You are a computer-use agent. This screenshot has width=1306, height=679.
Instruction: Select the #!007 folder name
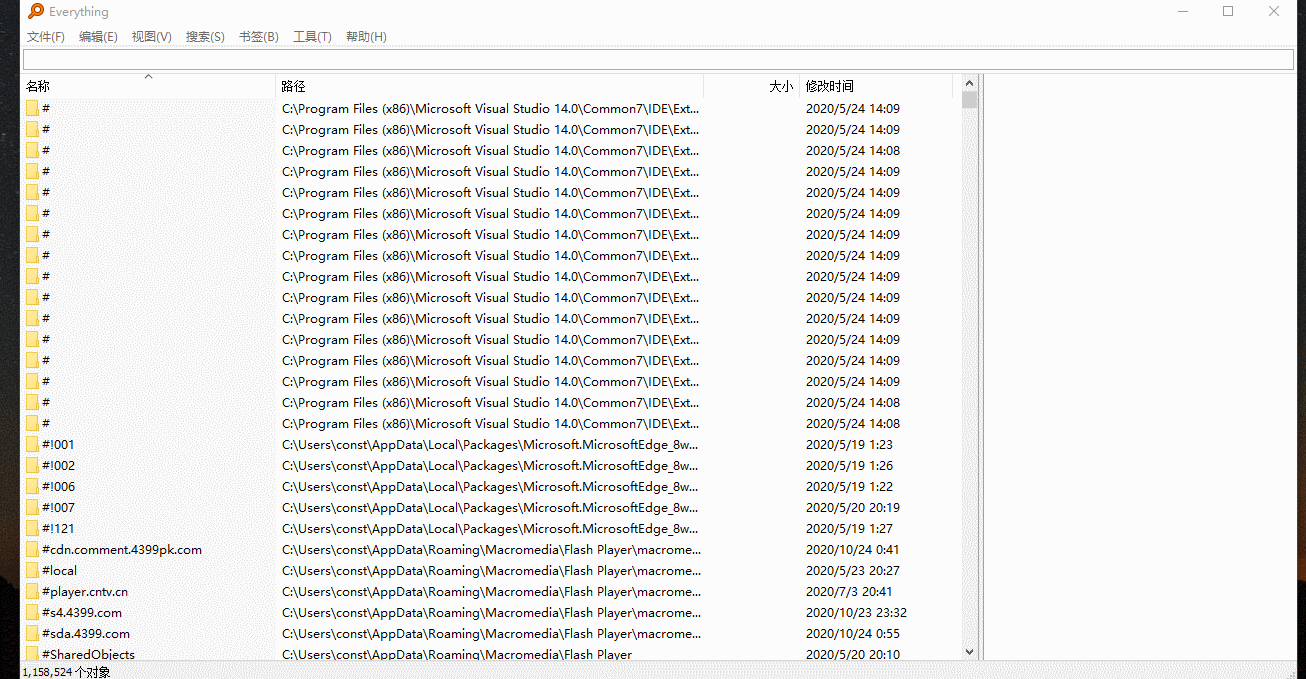[58, 508]
